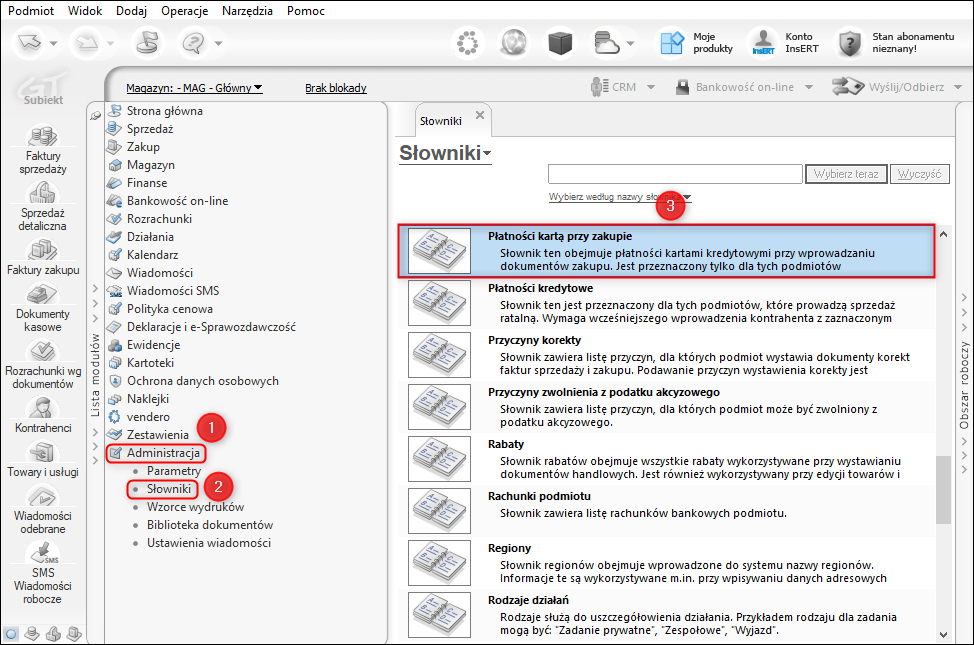Click Regiony dictionary thumbnail
Viewport: 974px width, 645px height.
pos(439,563)
